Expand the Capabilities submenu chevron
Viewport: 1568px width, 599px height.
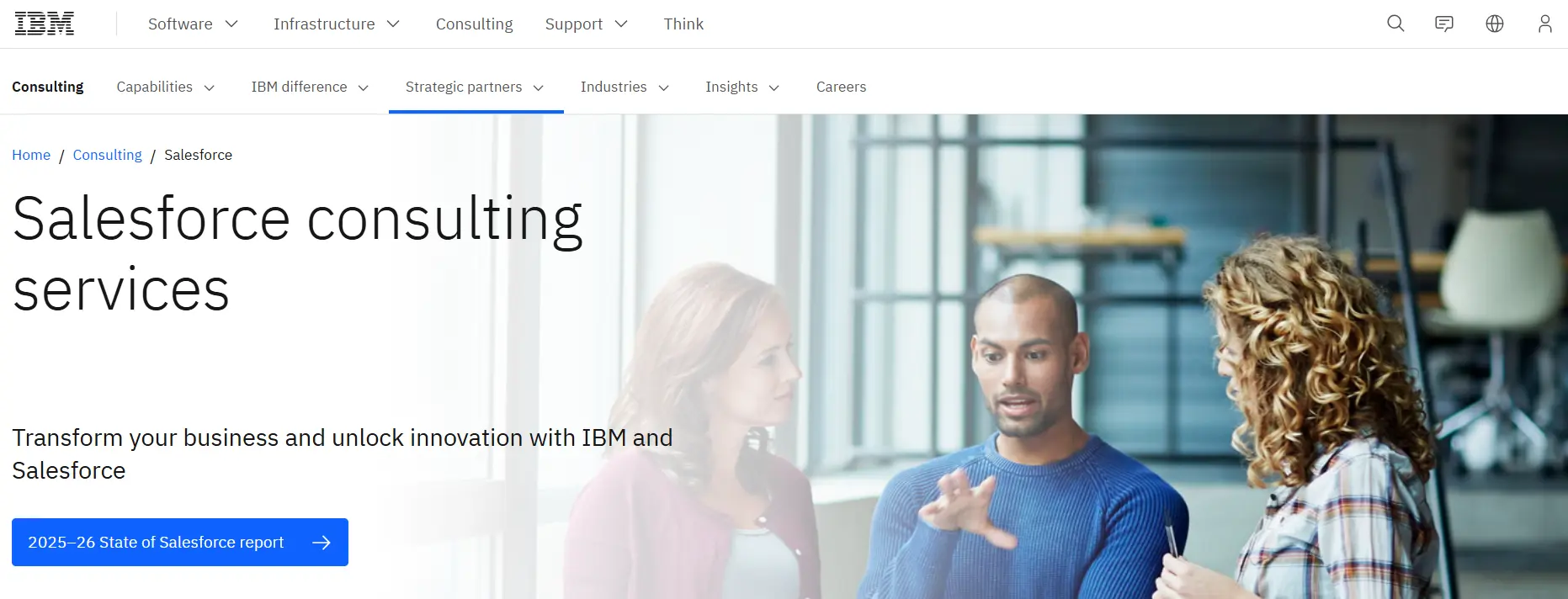210,87
